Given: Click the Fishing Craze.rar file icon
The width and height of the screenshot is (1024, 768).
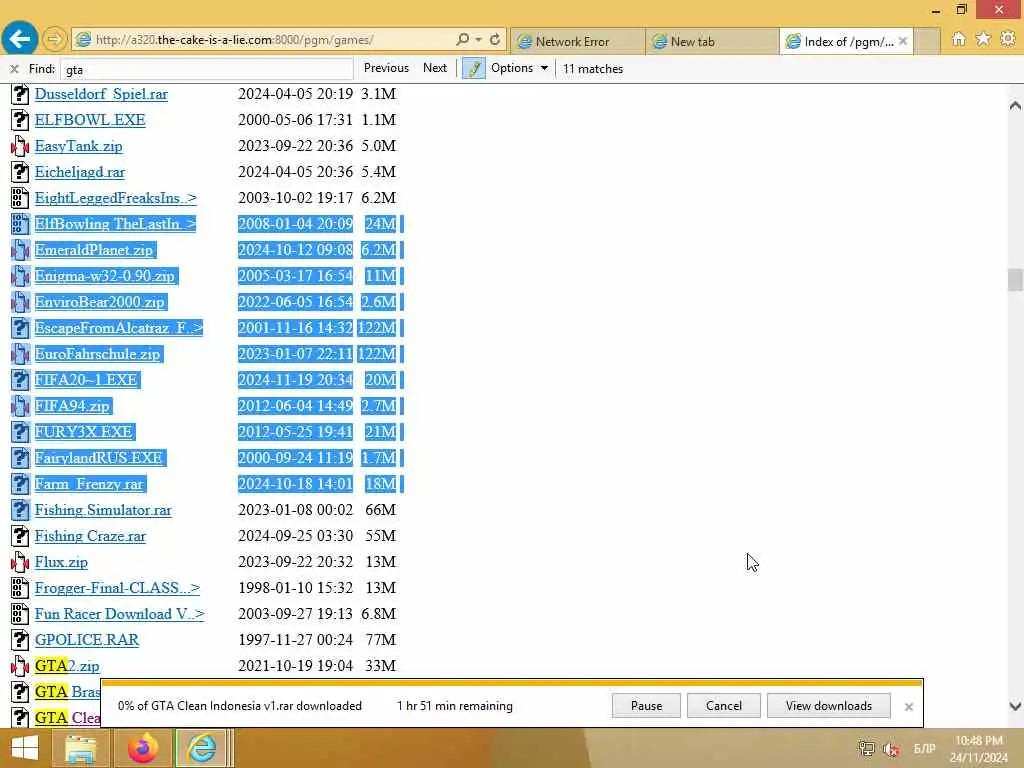Looking at the screenshot, I should pos(20,536).
